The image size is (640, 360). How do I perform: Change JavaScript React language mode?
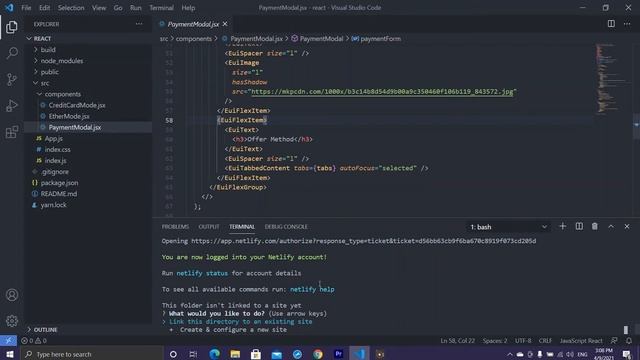(581, 340)
